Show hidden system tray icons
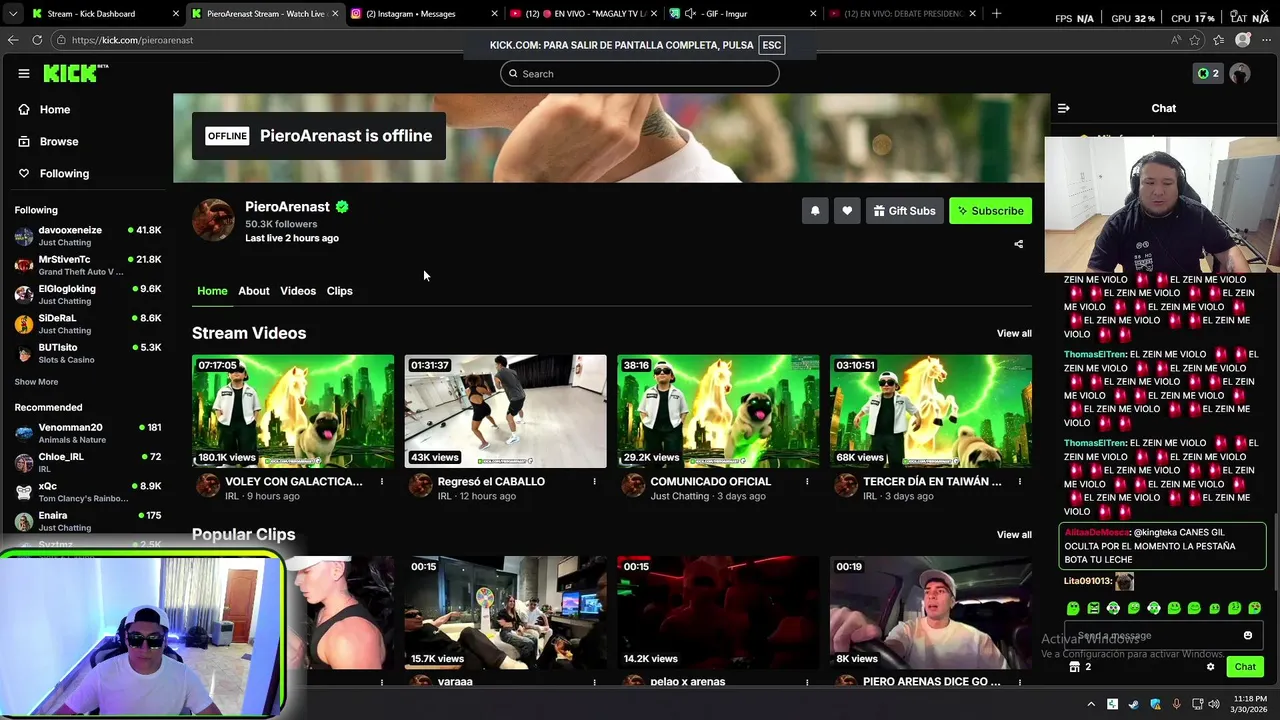This screenshot has width=1280, height=720. point(1091,704)
